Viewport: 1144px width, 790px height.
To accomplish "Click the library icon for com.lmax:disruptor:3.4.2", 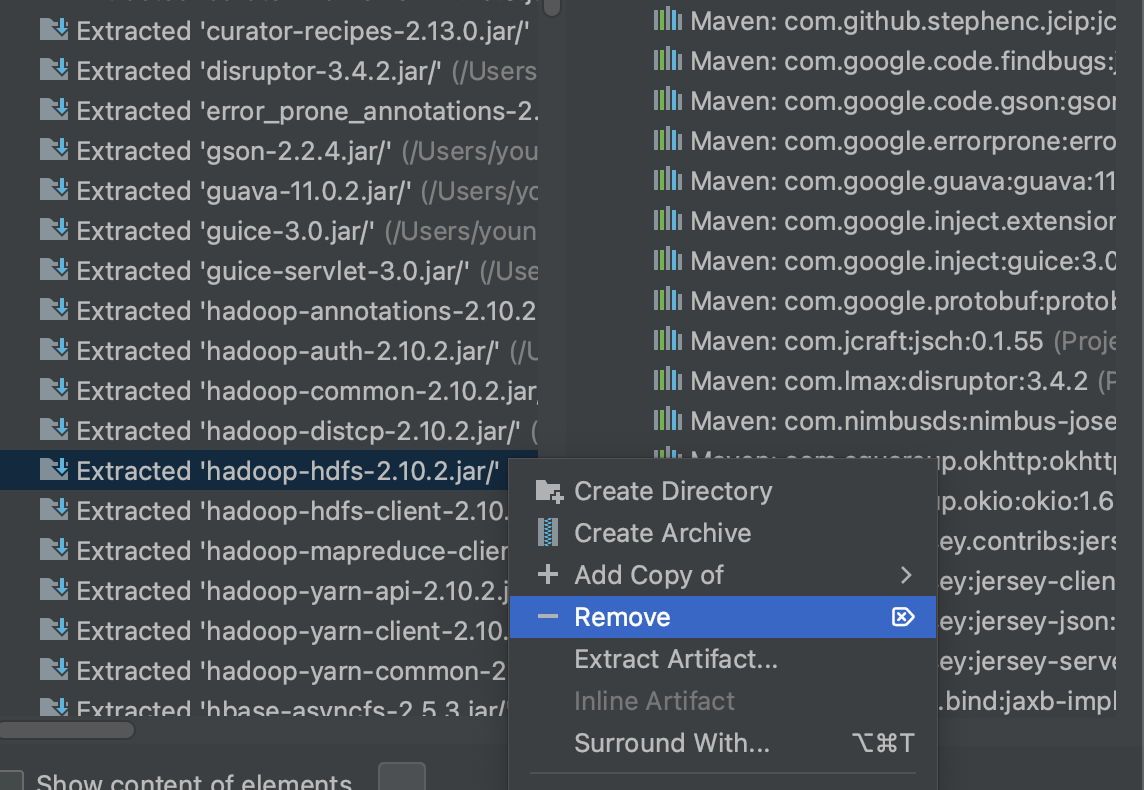I will (x=667, y=381).
